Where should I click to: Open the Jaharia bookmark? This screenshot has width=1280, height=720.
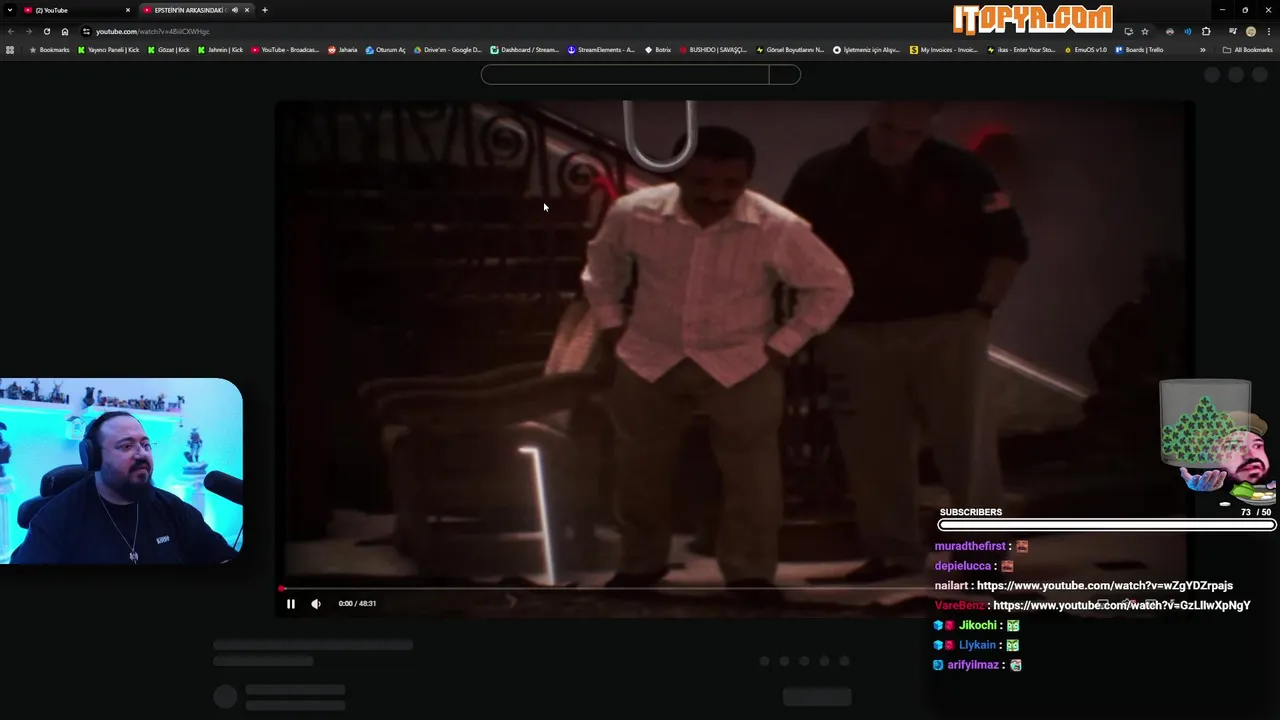342,49
